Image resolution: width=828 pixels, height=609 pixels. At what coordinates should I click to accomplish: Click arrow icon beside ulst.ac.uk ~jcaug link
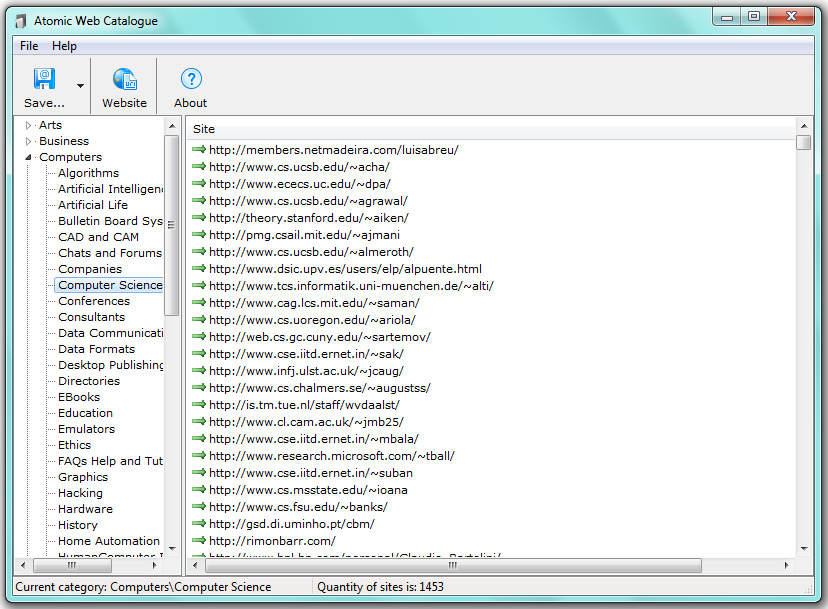coord(199,371)
